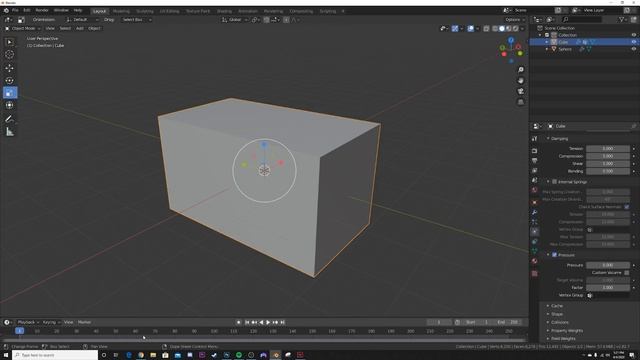640x360 pixels.
Task: Click the pan view hand icon
Action: tap(521, 80)
